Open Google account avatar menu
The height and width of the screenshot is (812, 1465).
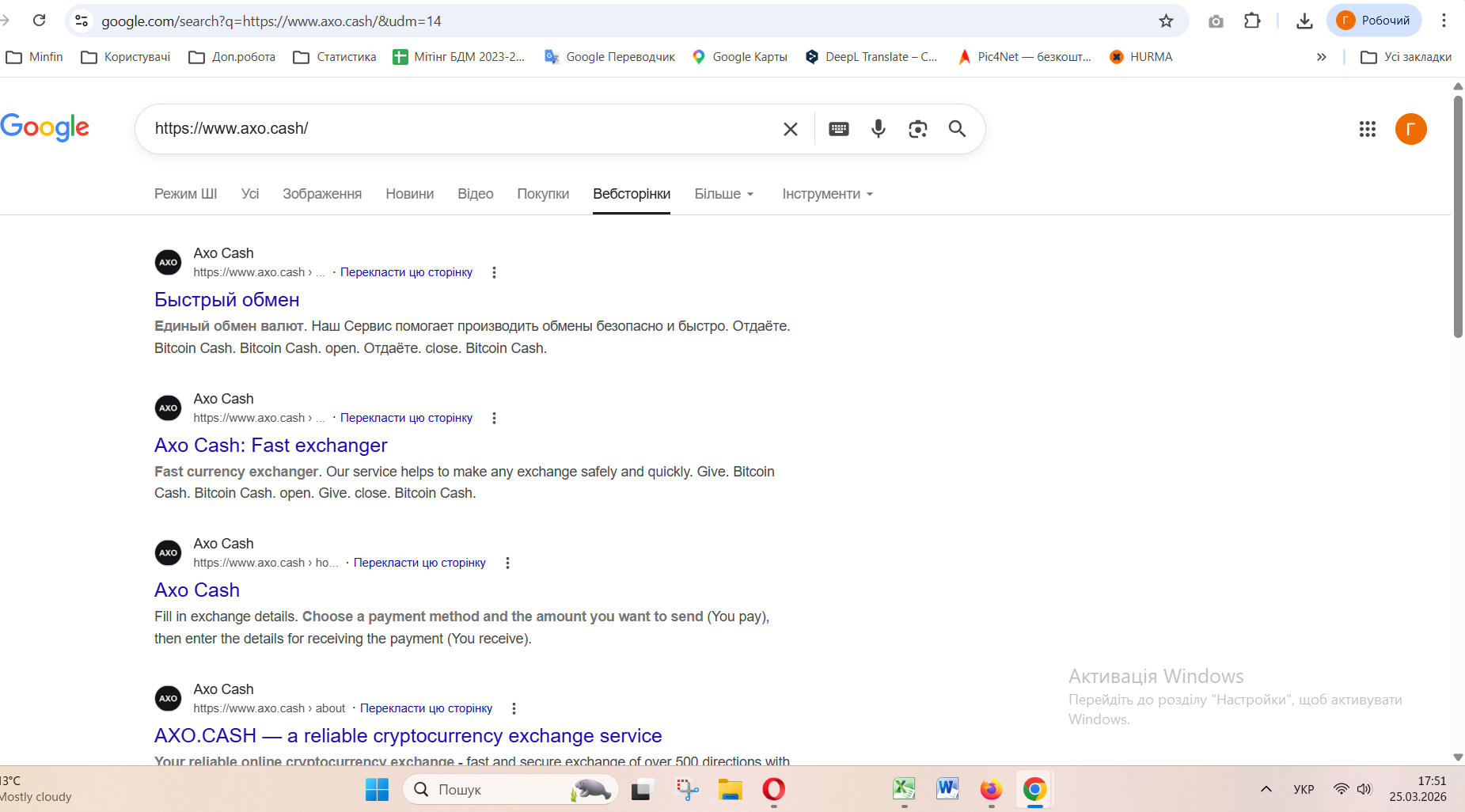click(1410, 129)
